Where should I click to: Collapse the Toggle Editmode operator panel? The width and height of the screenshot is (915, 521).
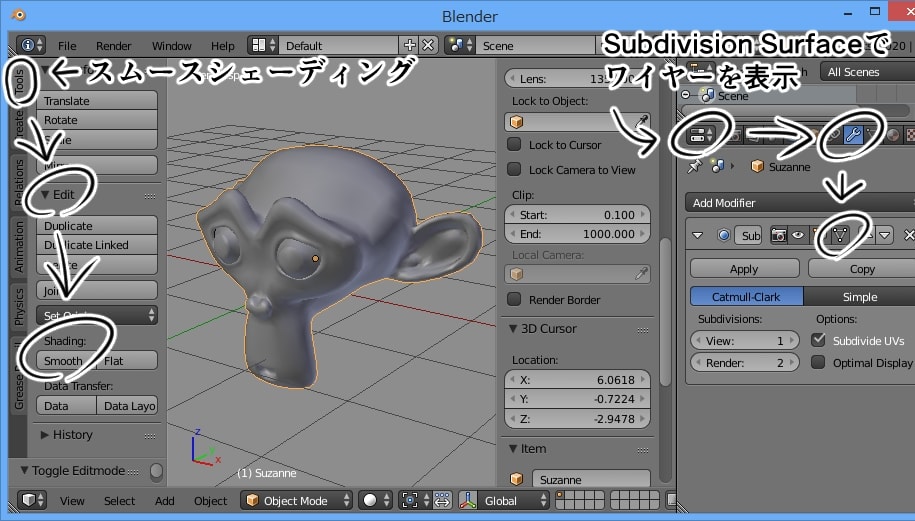point(24,470)
